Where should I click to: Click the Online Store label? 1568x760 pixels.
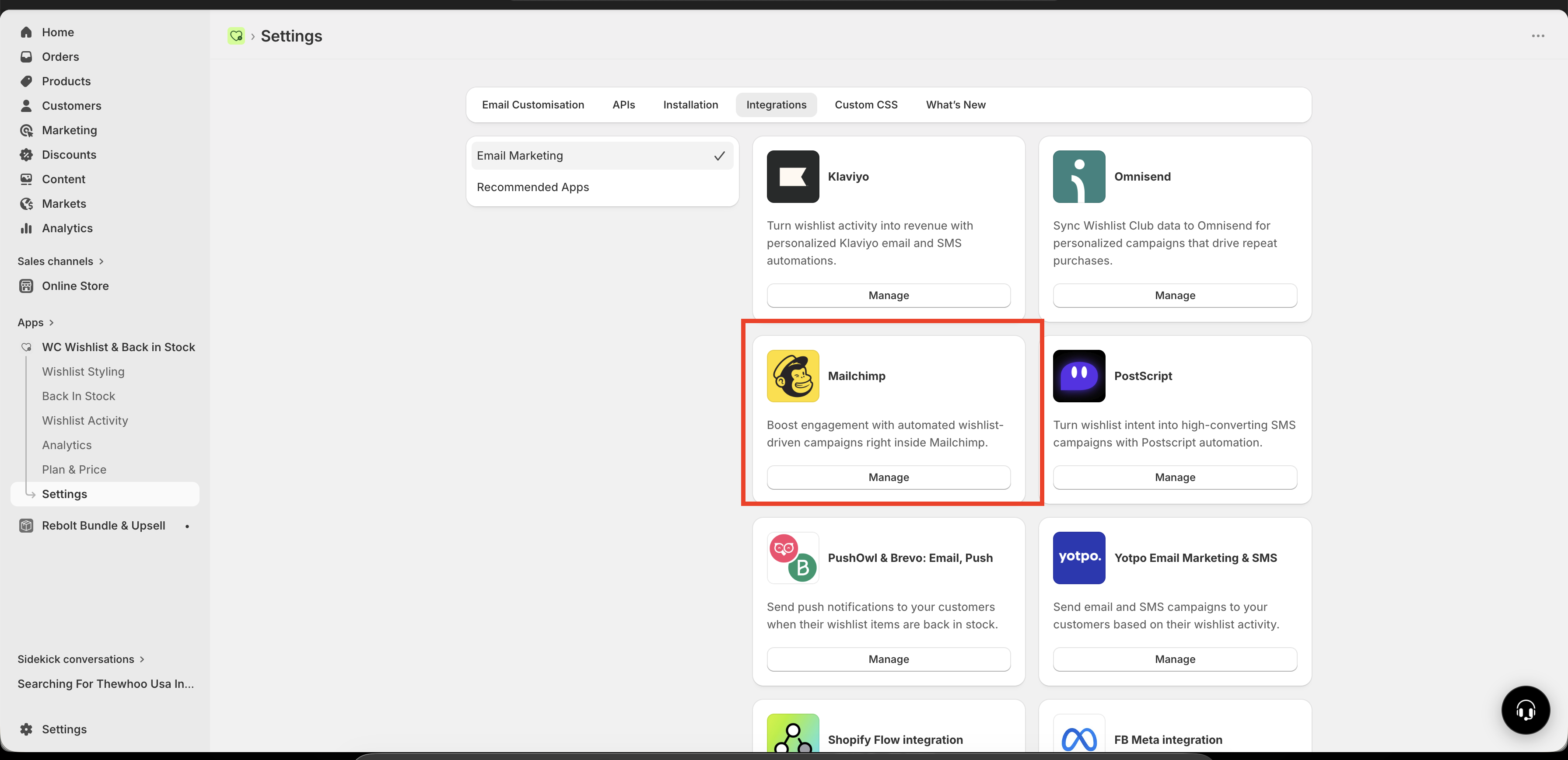point(75,286)
